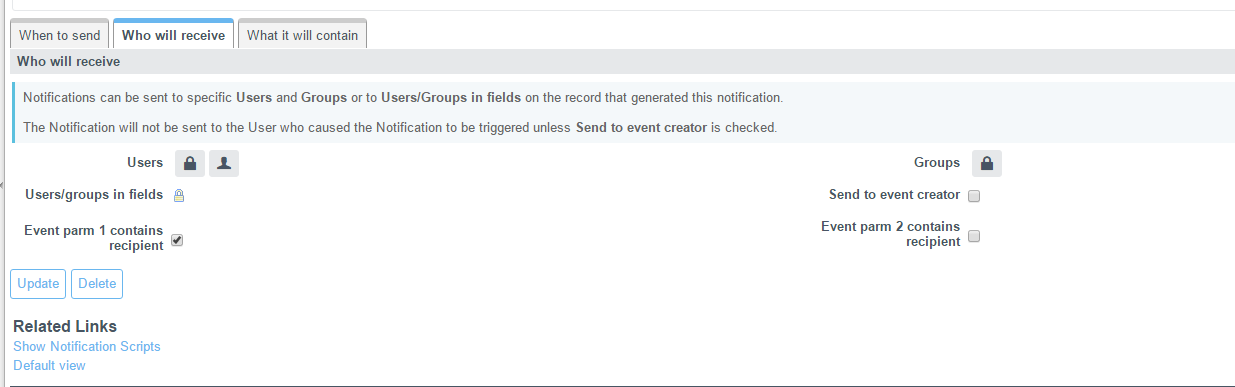
Task: Click the Users field label
Action: 145,163
